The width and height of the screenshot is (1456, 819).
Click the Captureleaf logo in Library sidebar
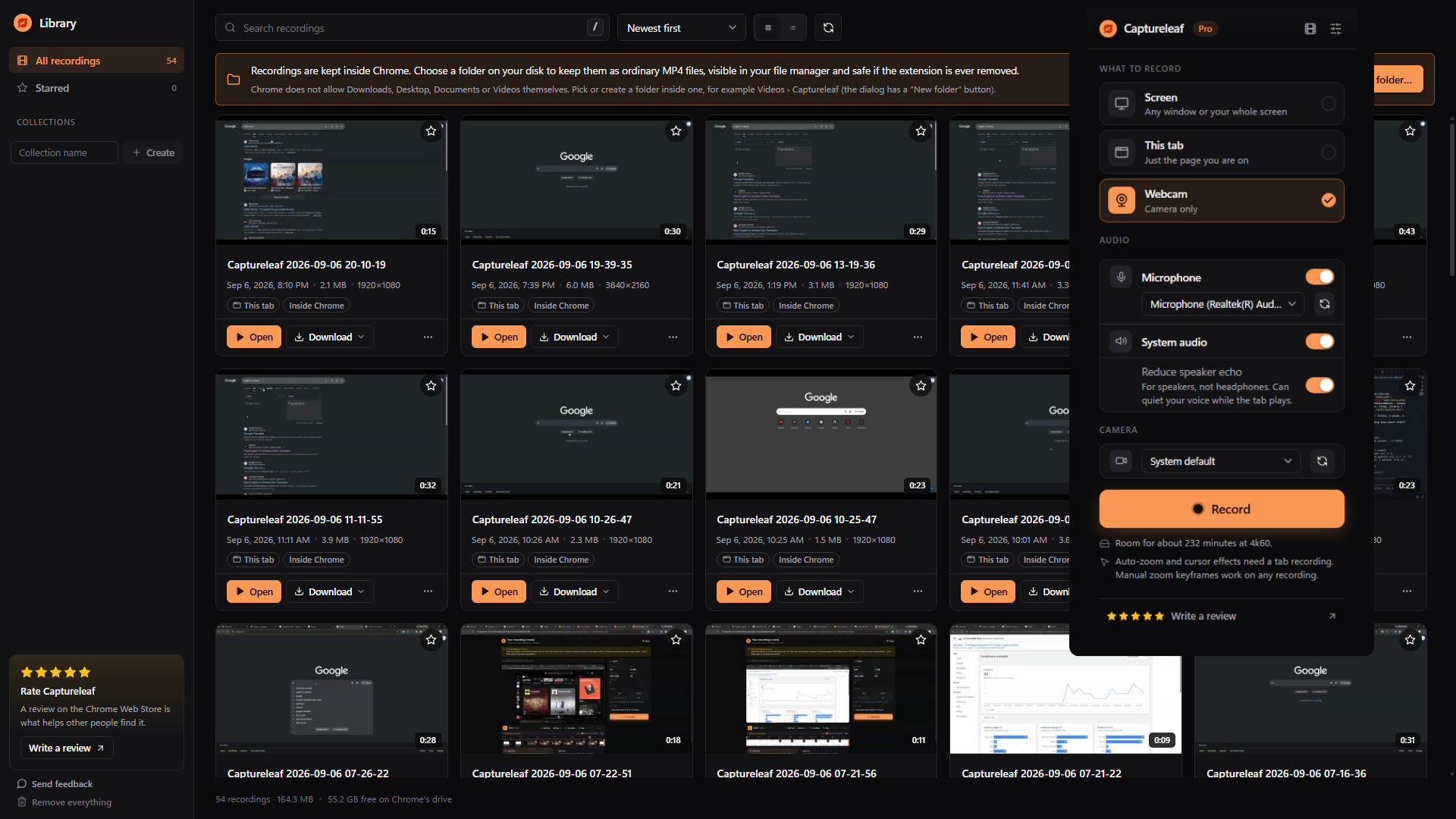coord(23,23)
